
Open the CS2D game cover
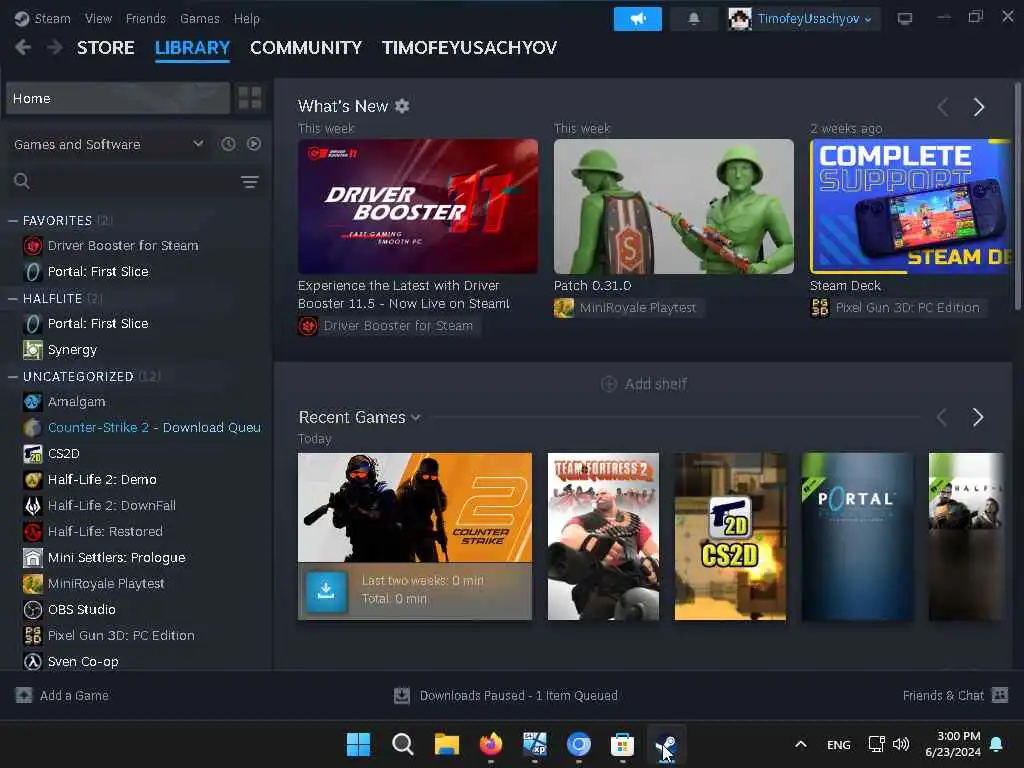tap(730, 536)
